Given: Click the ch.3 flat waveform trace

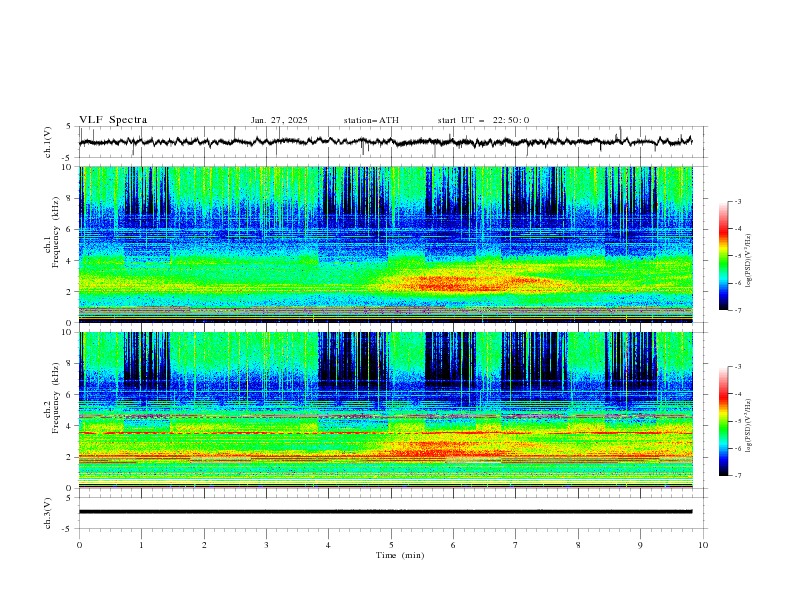Looking at the screenshot, I should (x=385, y=512).
